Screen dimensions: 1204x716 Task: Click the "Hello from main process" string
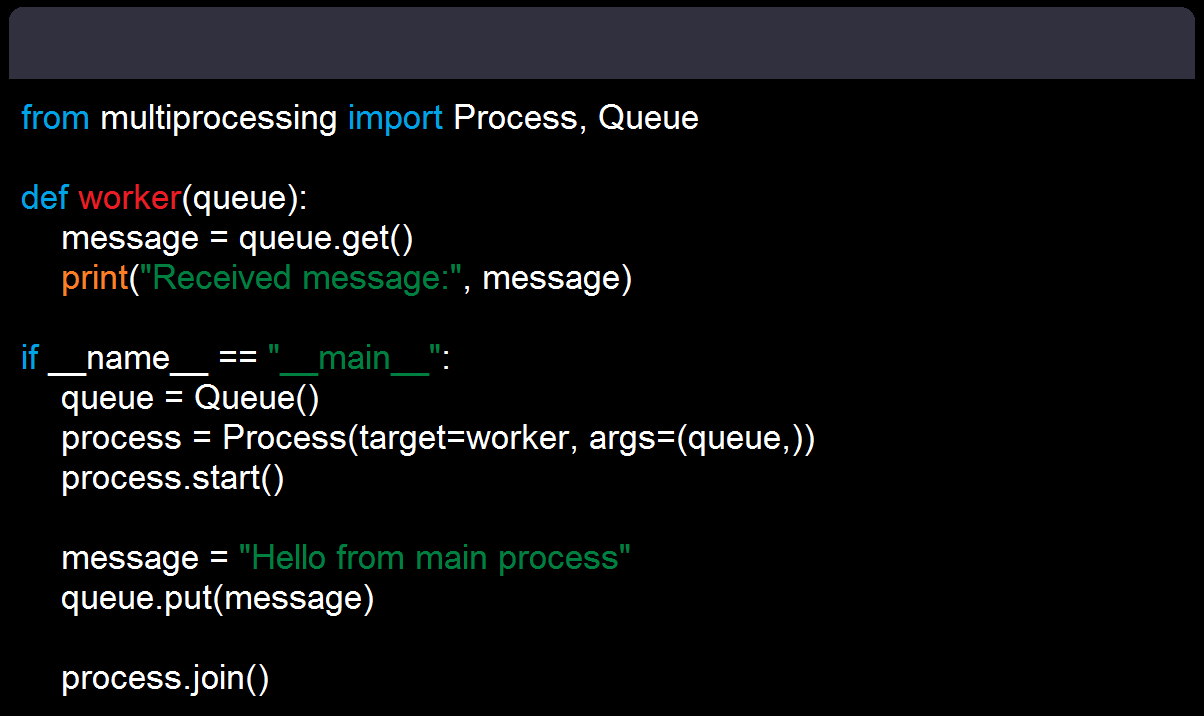point(435,558)
